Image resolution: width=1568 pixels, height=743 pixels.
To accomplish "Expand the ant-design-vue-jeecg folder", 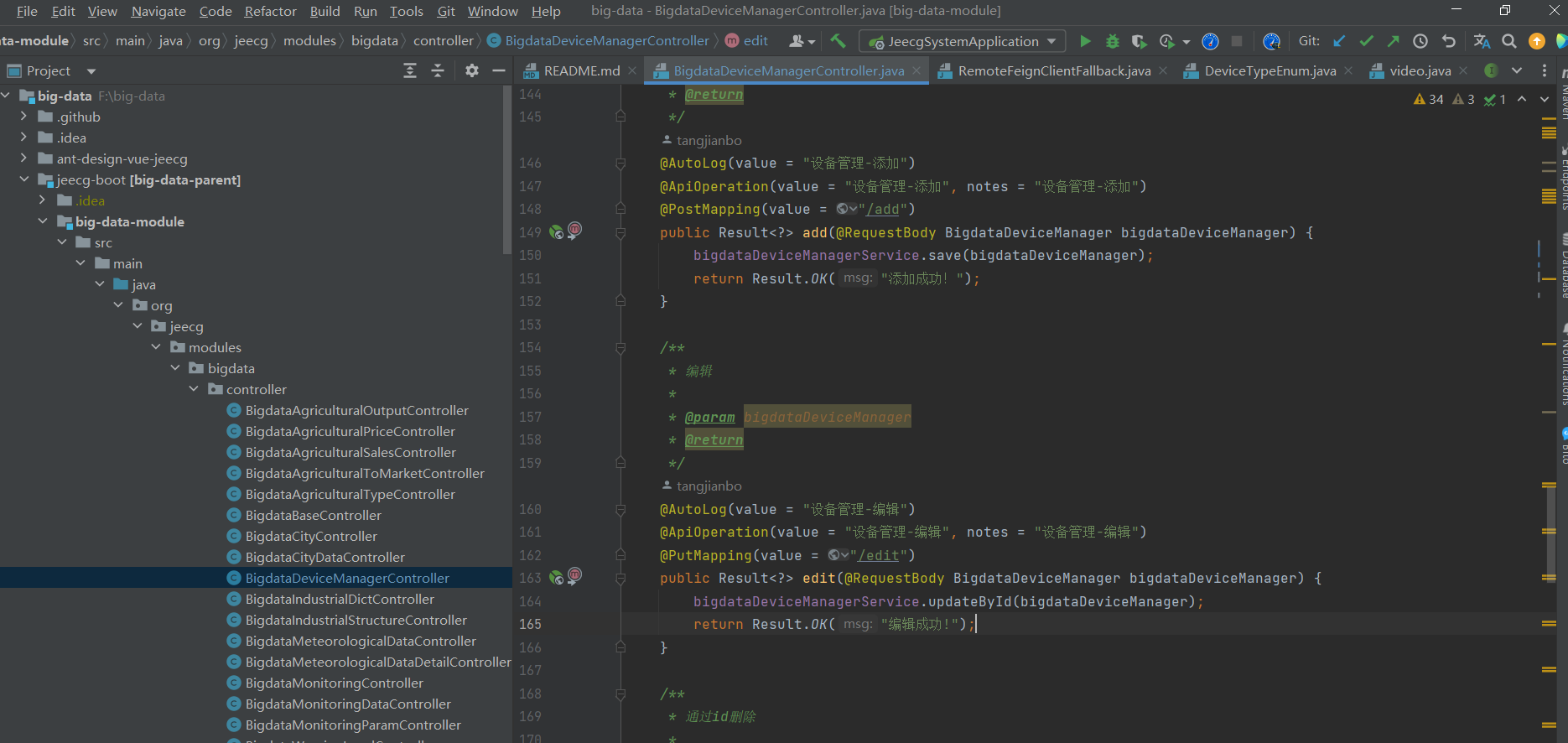I will click(x=24, y=158).
